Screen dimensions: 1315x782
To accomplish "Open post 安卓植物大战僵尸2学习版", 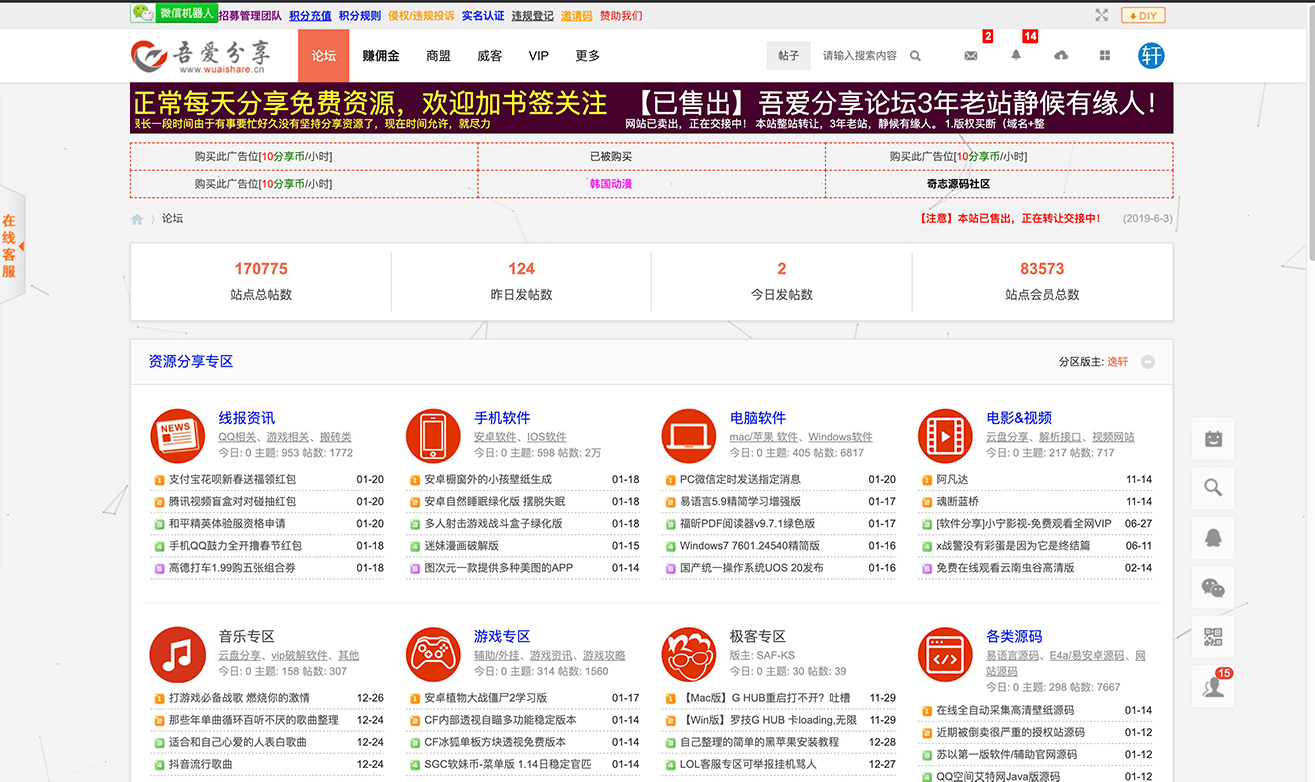I will pos(485,698).
